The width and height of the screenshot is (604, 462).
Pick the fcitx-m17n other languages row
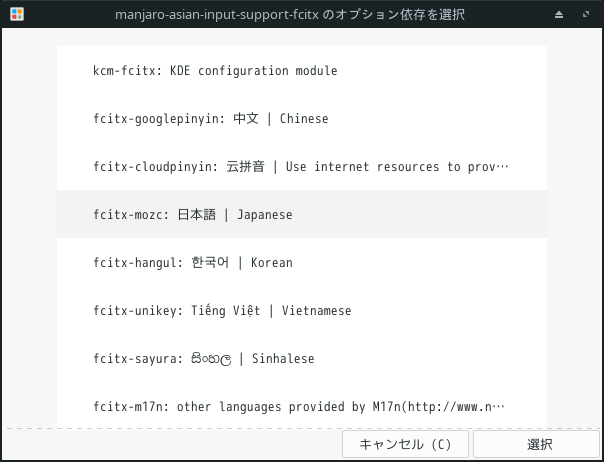(x=302, y=405)
